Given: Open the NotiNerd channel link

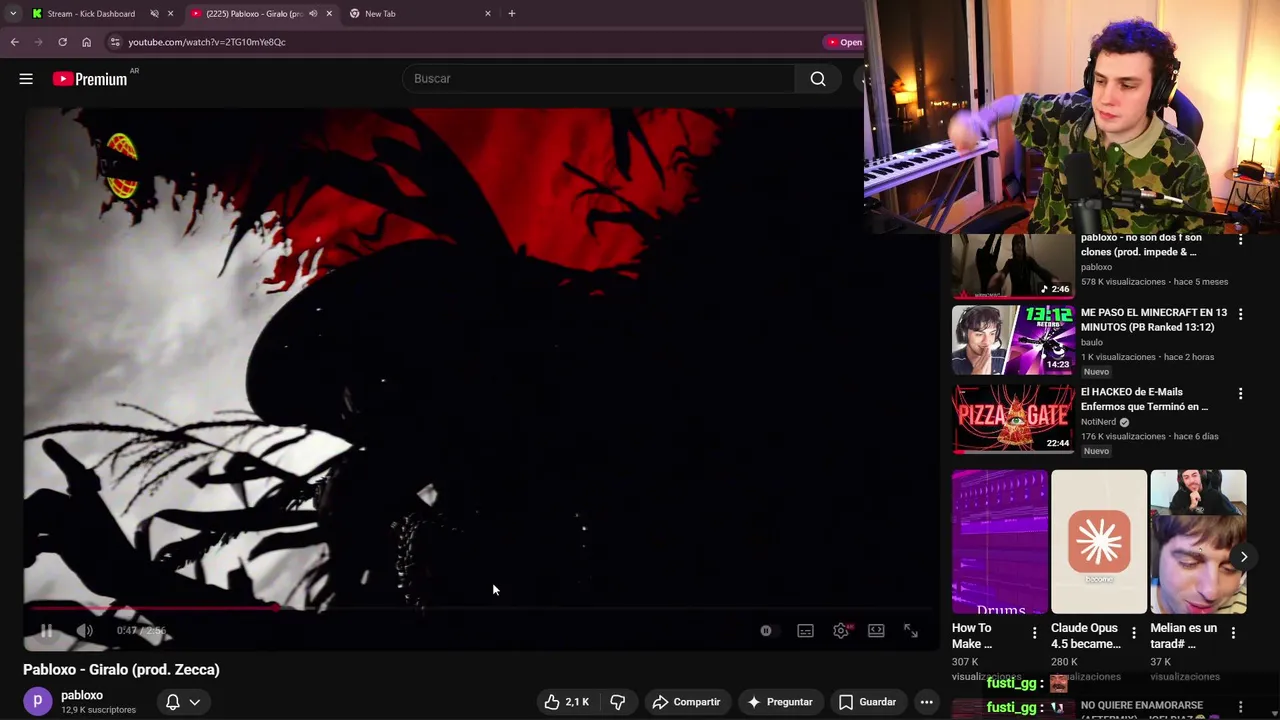Looking at the screenshot, I should point(1098,422).
